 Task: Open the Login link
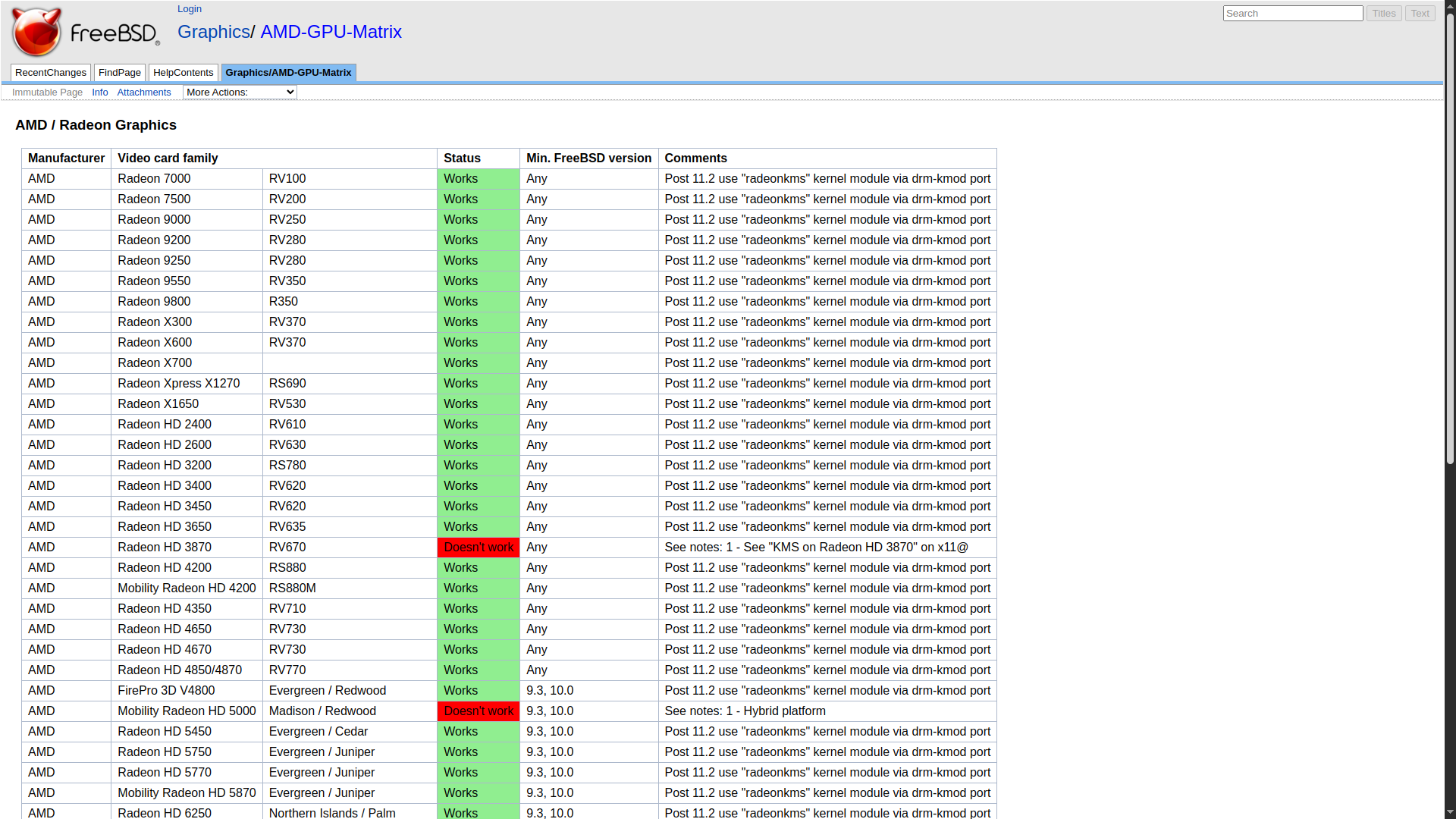189,9
